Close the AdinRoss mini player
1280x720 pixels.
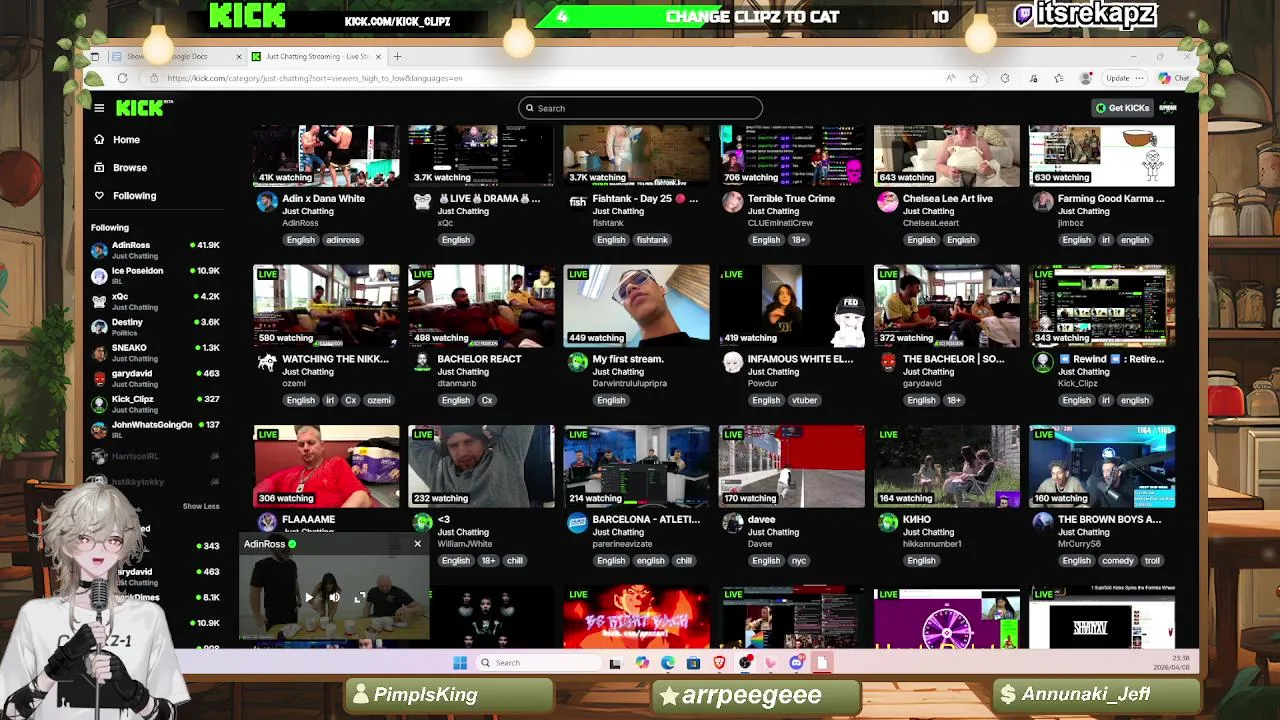point(418,544)
